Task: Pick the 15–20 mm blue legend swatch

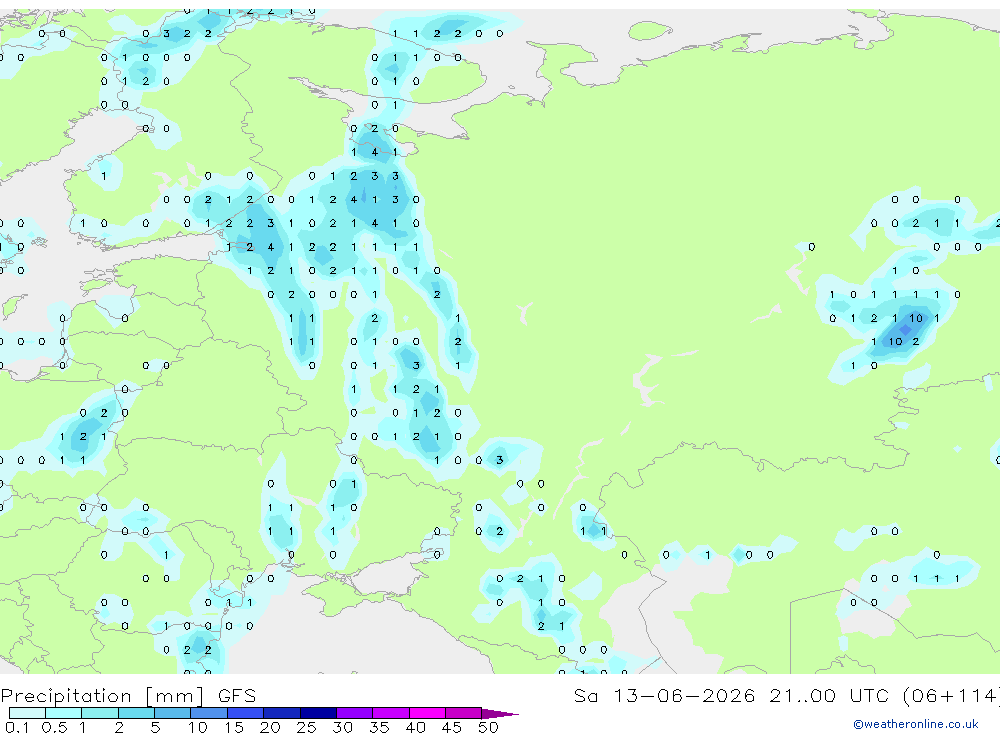Action: [x=245, y=713]
